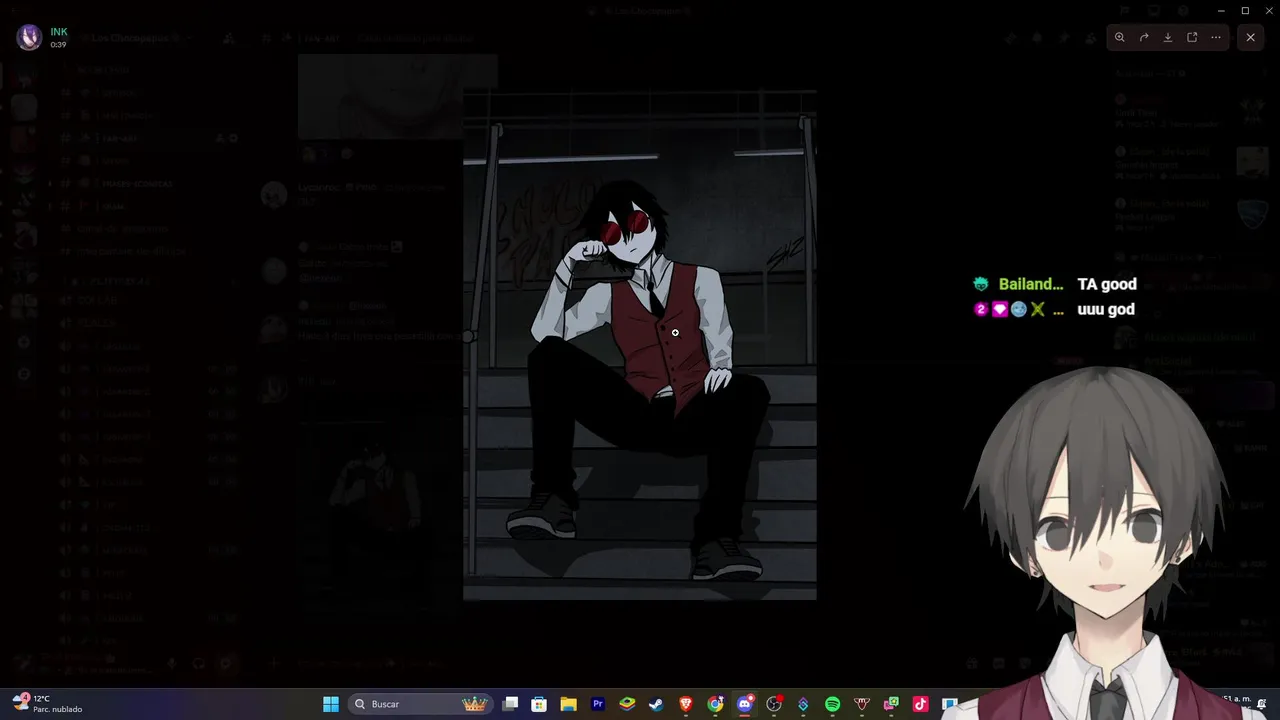
Task: Open Spotify from taskbar
Action: point(832,704)
